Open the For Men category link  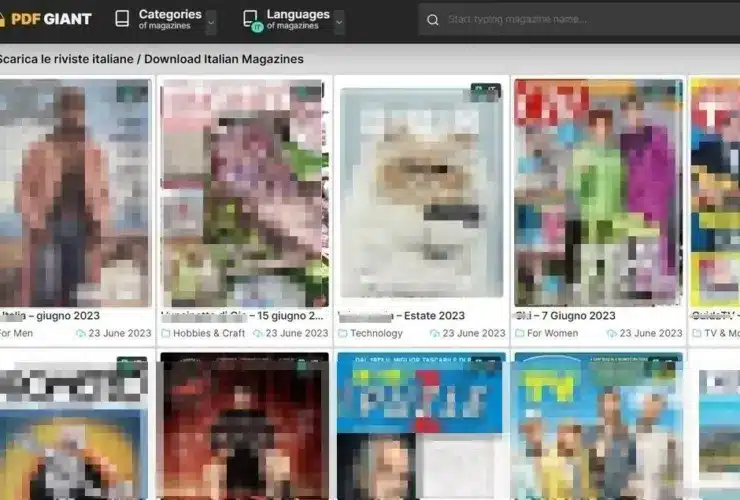pos(16,334)
